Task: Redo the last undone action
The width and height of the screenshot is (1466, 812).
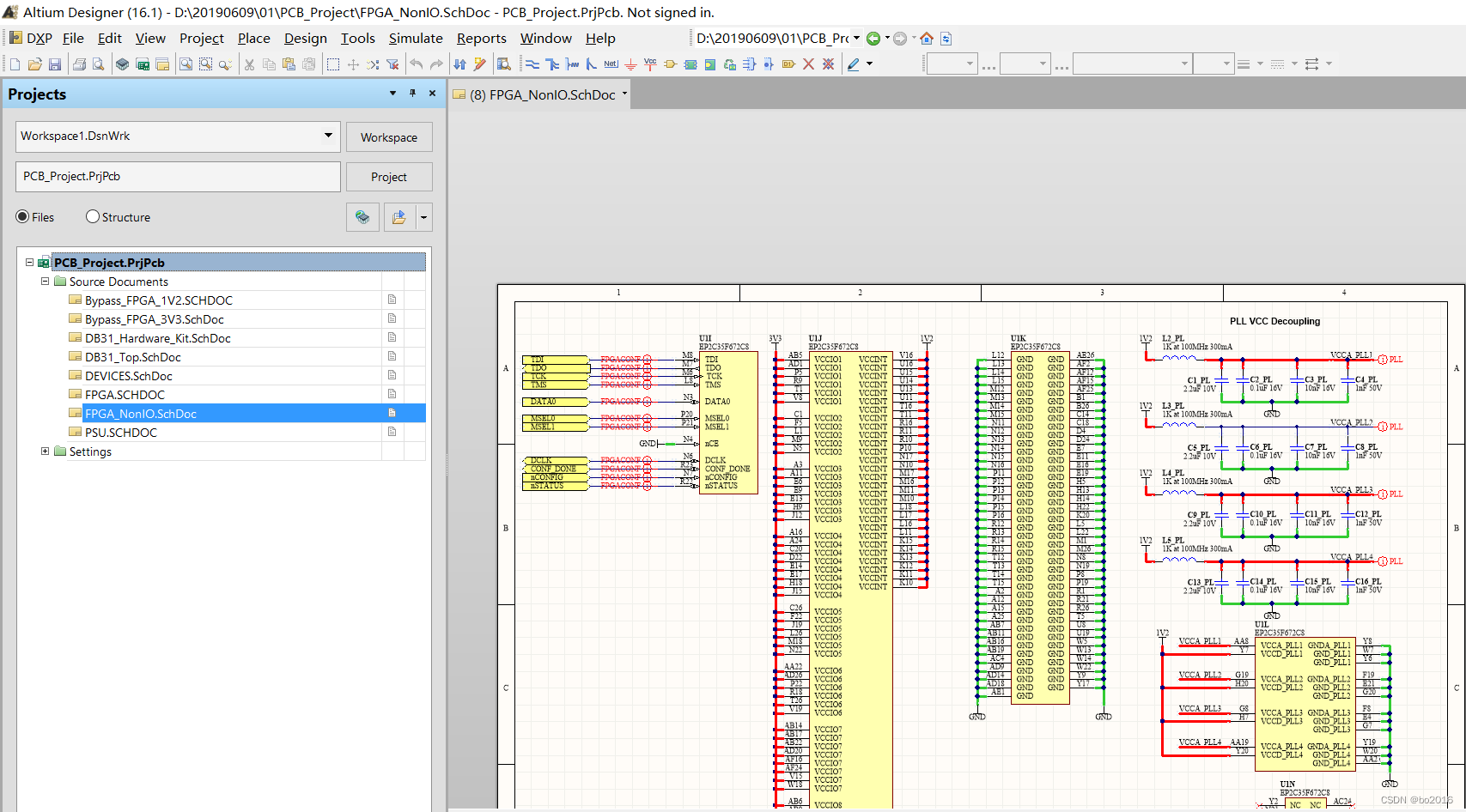Action: [x=436, y=64]
